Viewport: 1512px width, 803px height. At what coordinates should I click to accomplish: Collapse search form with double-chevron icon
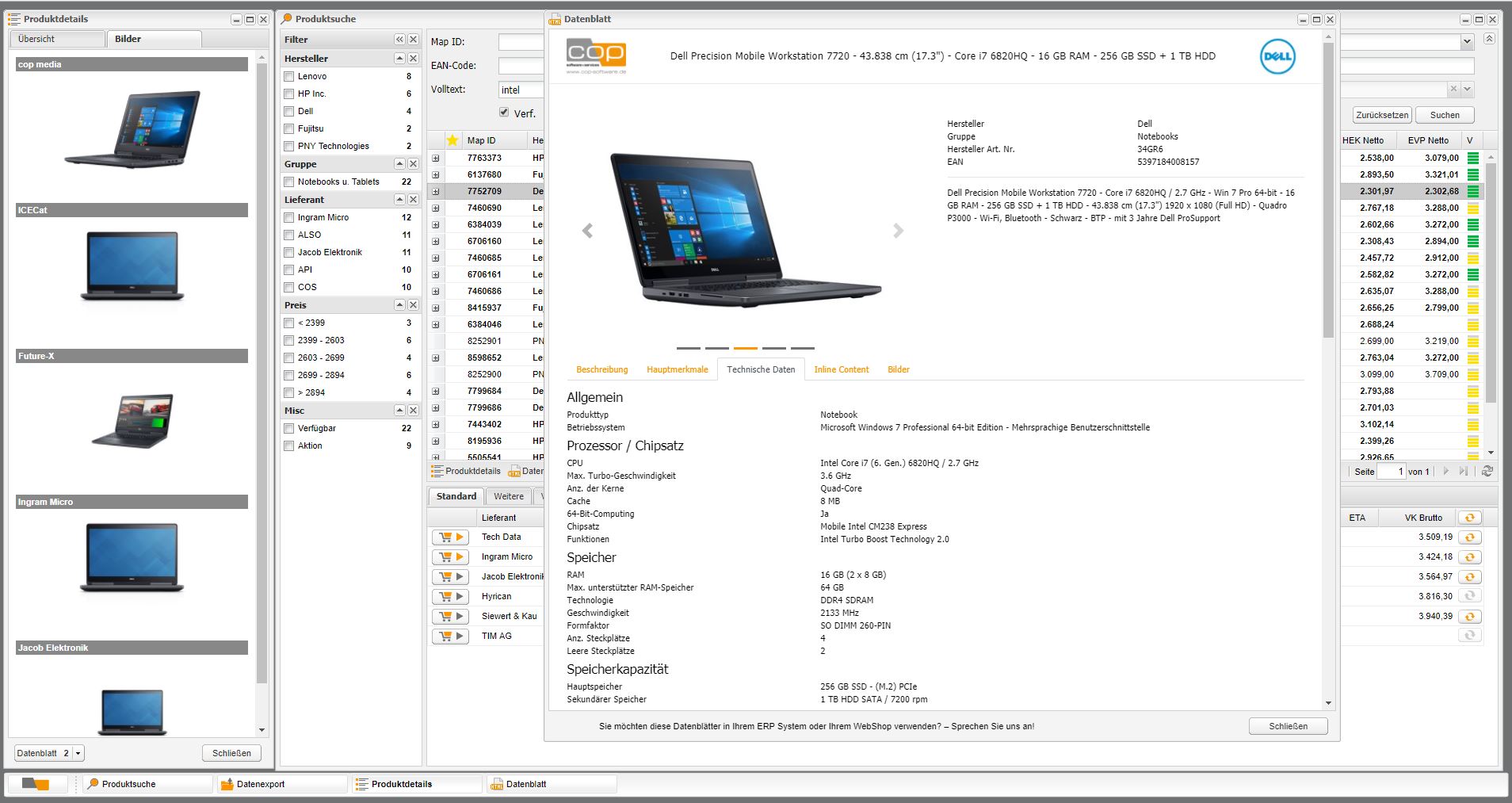[x=1489, y=39]
